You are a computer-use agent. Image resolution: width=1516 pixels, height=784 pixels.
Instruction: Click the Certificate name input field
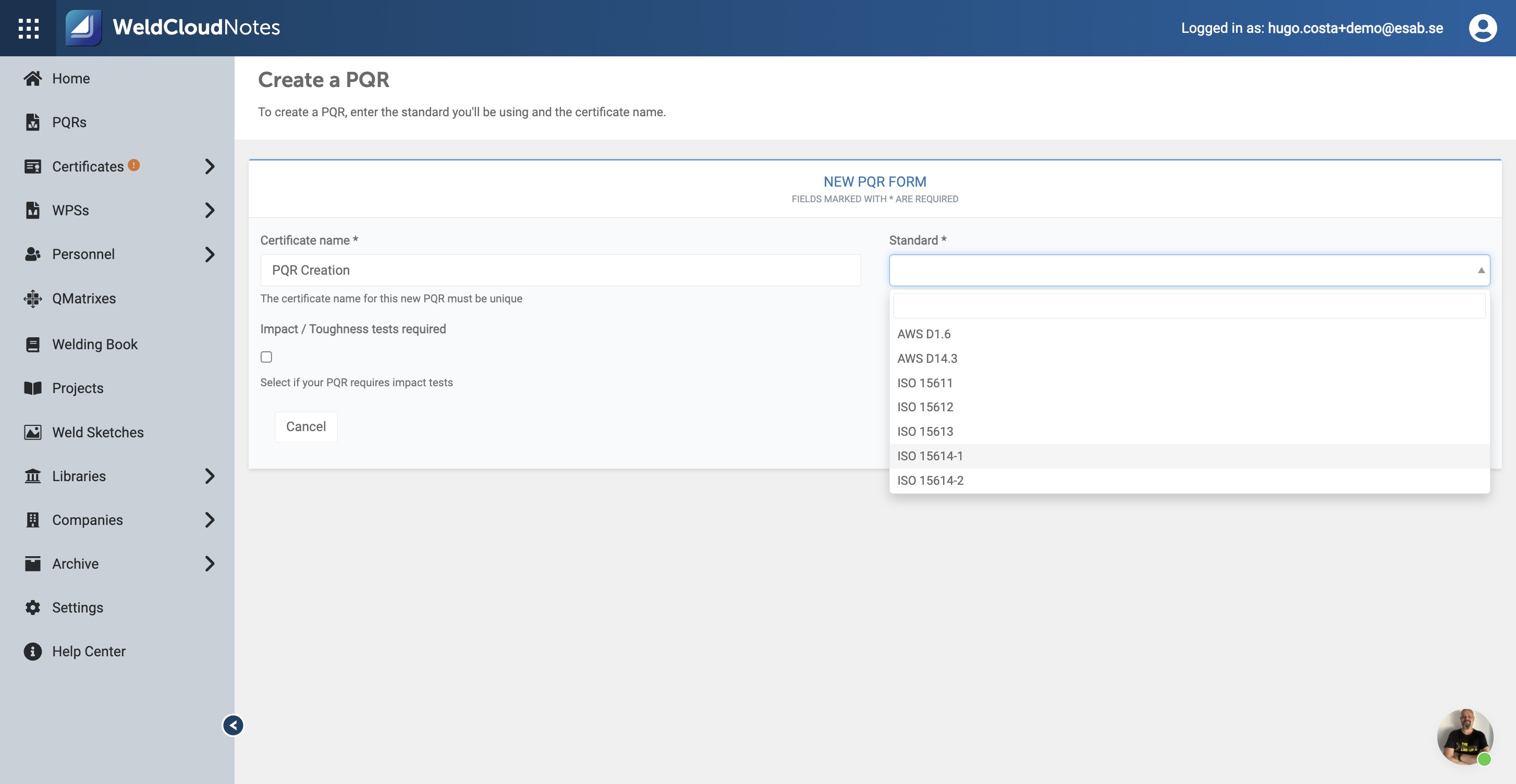tap(560, 270)
